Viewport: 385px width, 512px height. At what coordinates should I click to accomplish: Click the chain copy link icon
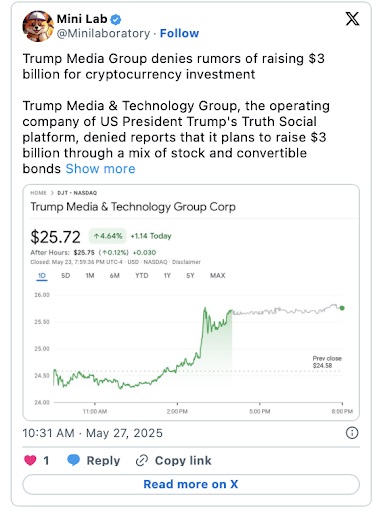click(142, 460)
